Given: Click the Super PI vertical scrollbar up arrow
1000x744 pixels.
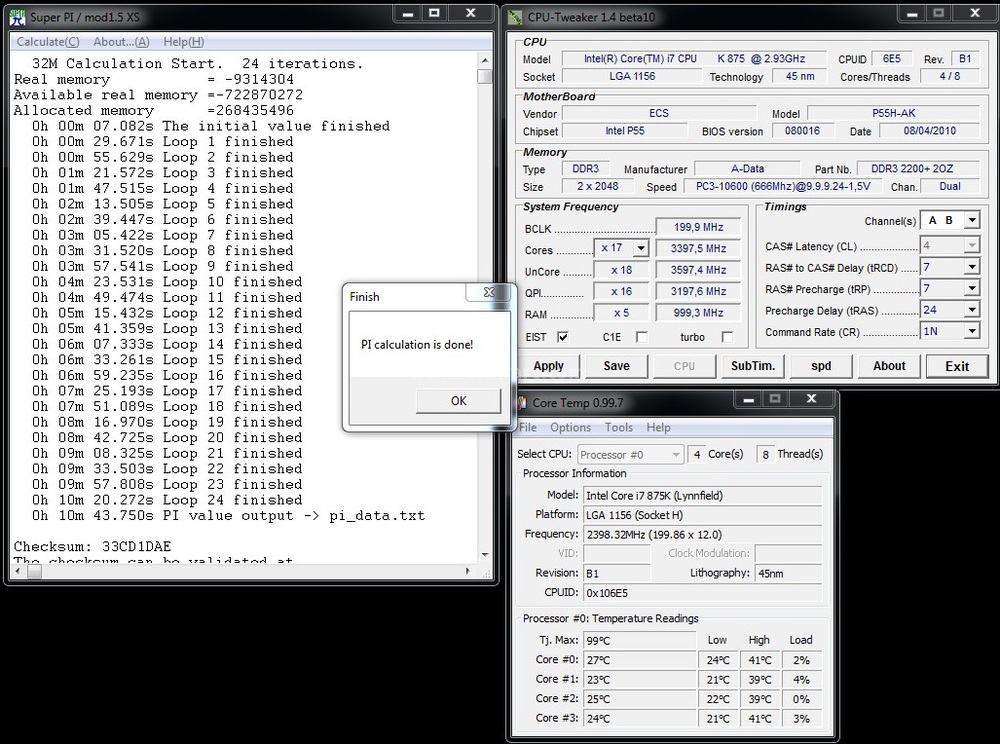Looking at the screenshot, I should pos(485,61).
